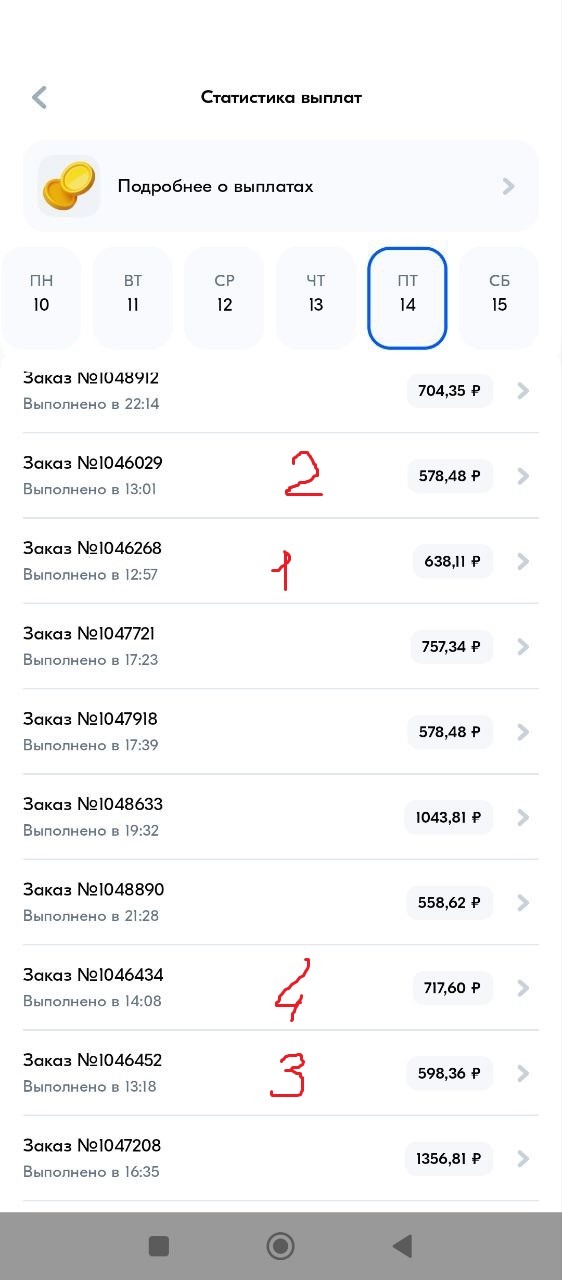Open the 'Подробнее о выплатах' chevron

(509, 186)
